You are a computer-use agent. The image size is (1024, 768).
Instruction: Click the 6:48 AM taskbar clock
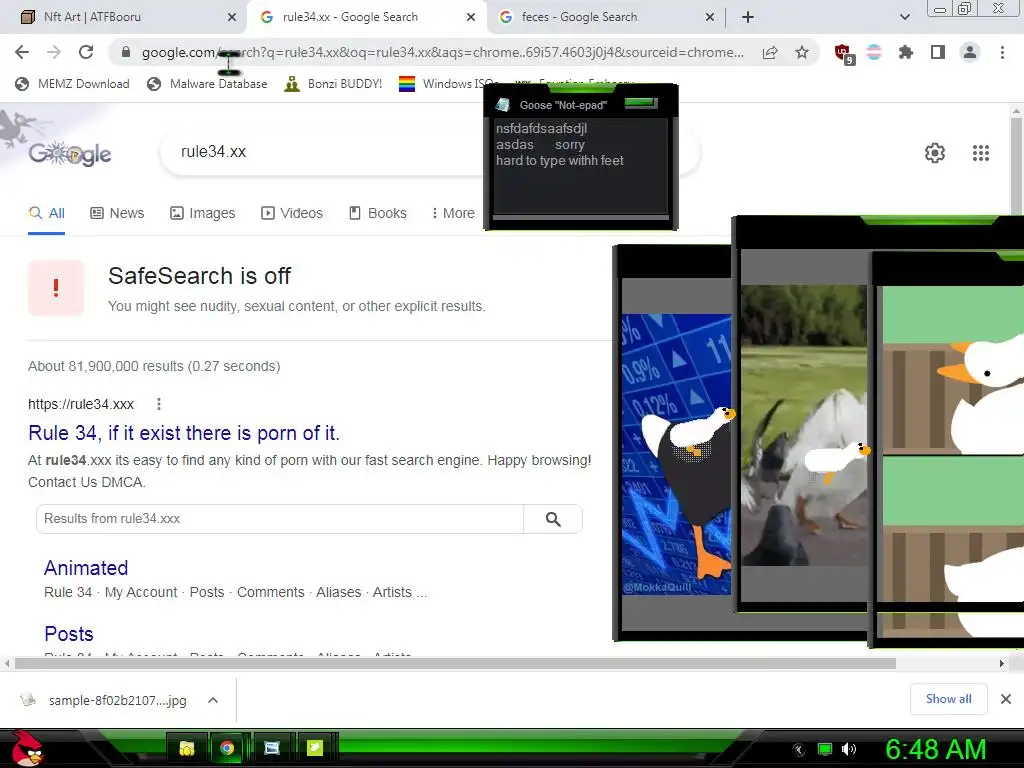[x=936, y=749]
